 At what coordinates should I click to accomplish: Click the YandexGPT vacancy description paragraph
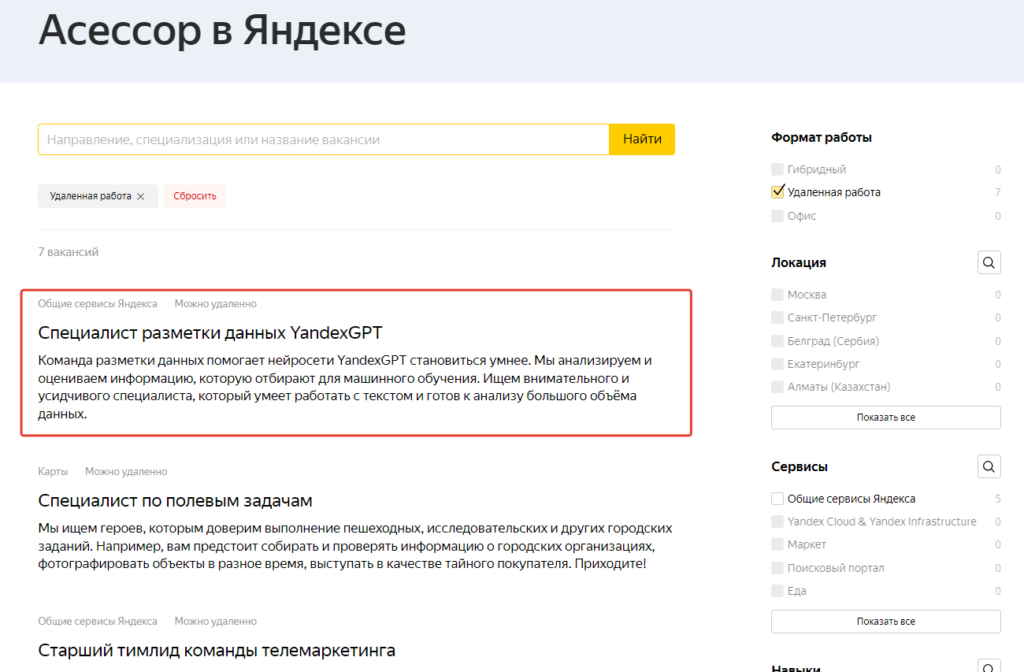(345, 387)
